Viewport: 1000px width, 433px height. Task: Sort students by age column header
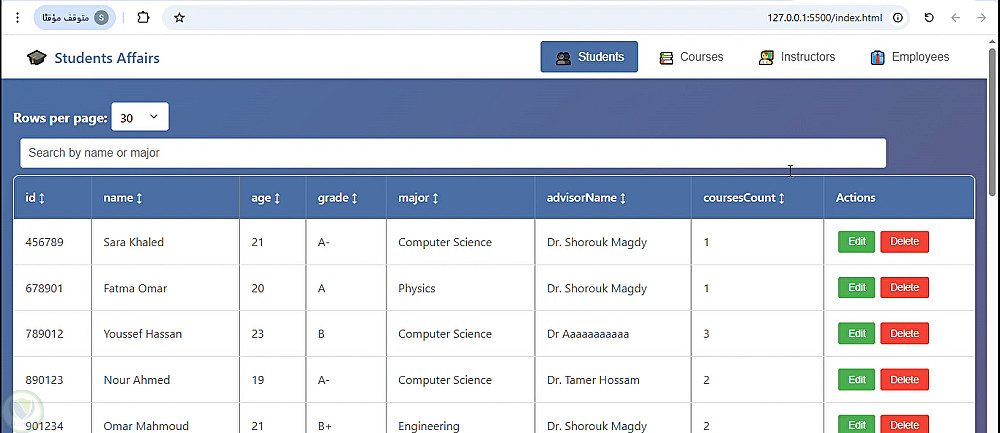(266, 198)
